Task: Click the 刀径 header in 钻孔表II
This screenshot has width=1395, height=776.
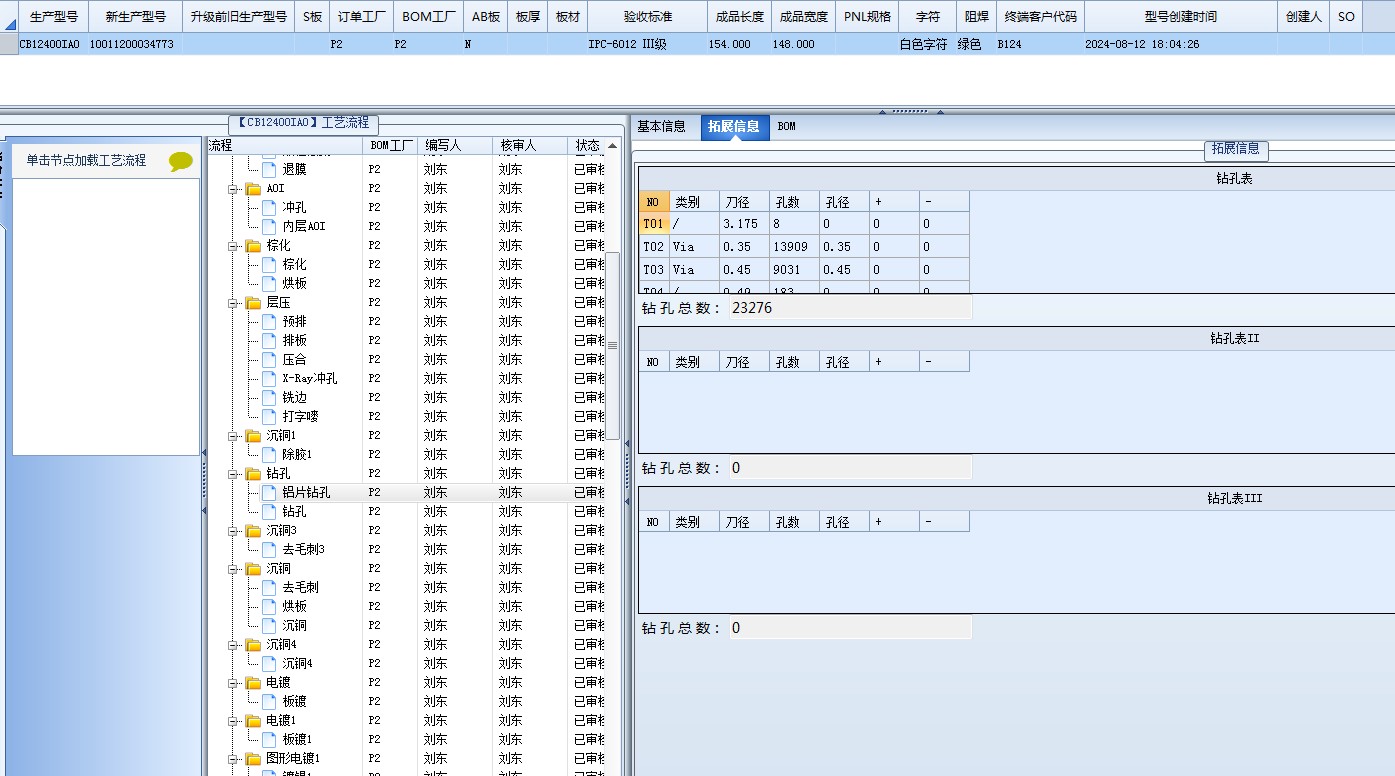Action: [744, 362]
